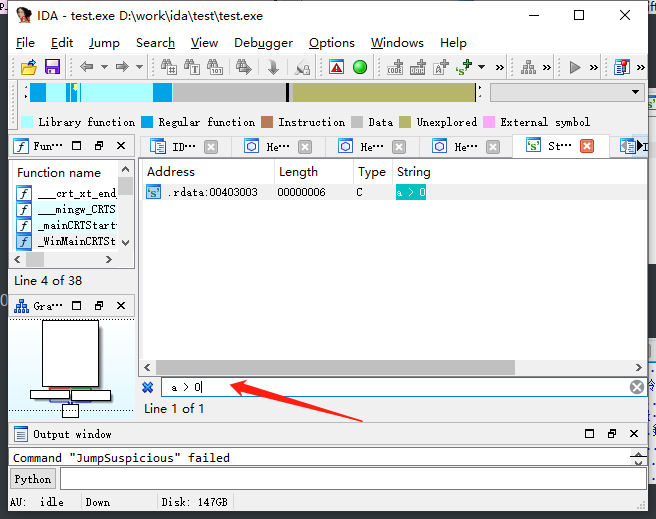Viewport: 656px width, 519px height.
Task: Click the add DATA icon
Action: (418, 67)
